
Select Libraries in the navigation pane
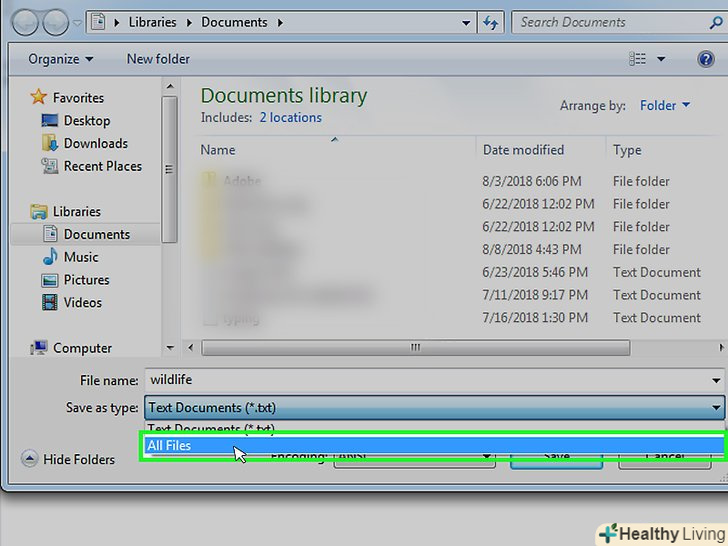pyautogui.click(x=77, y=212)
